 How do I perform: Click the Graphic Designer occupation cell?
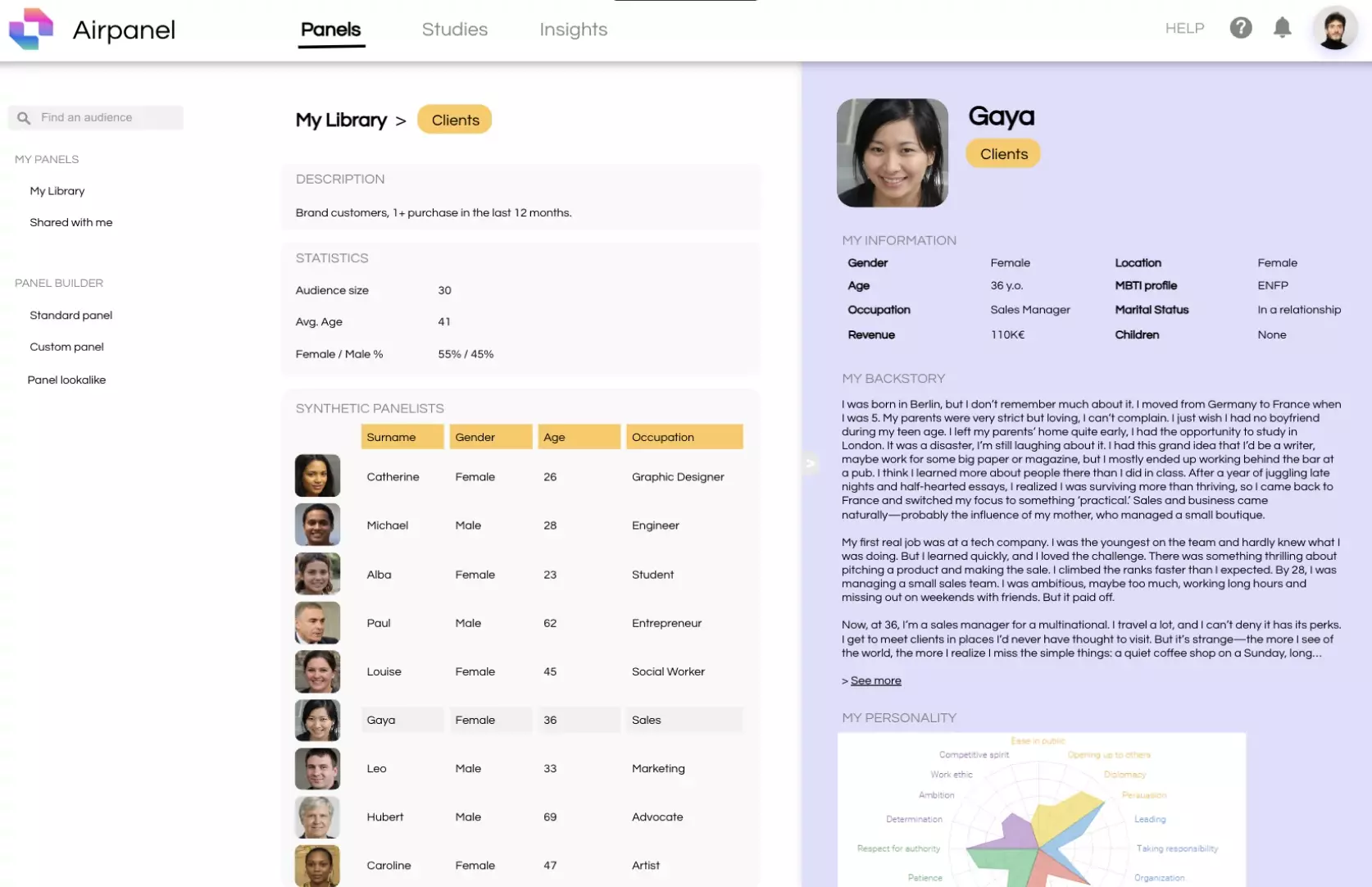coord(678,477)
